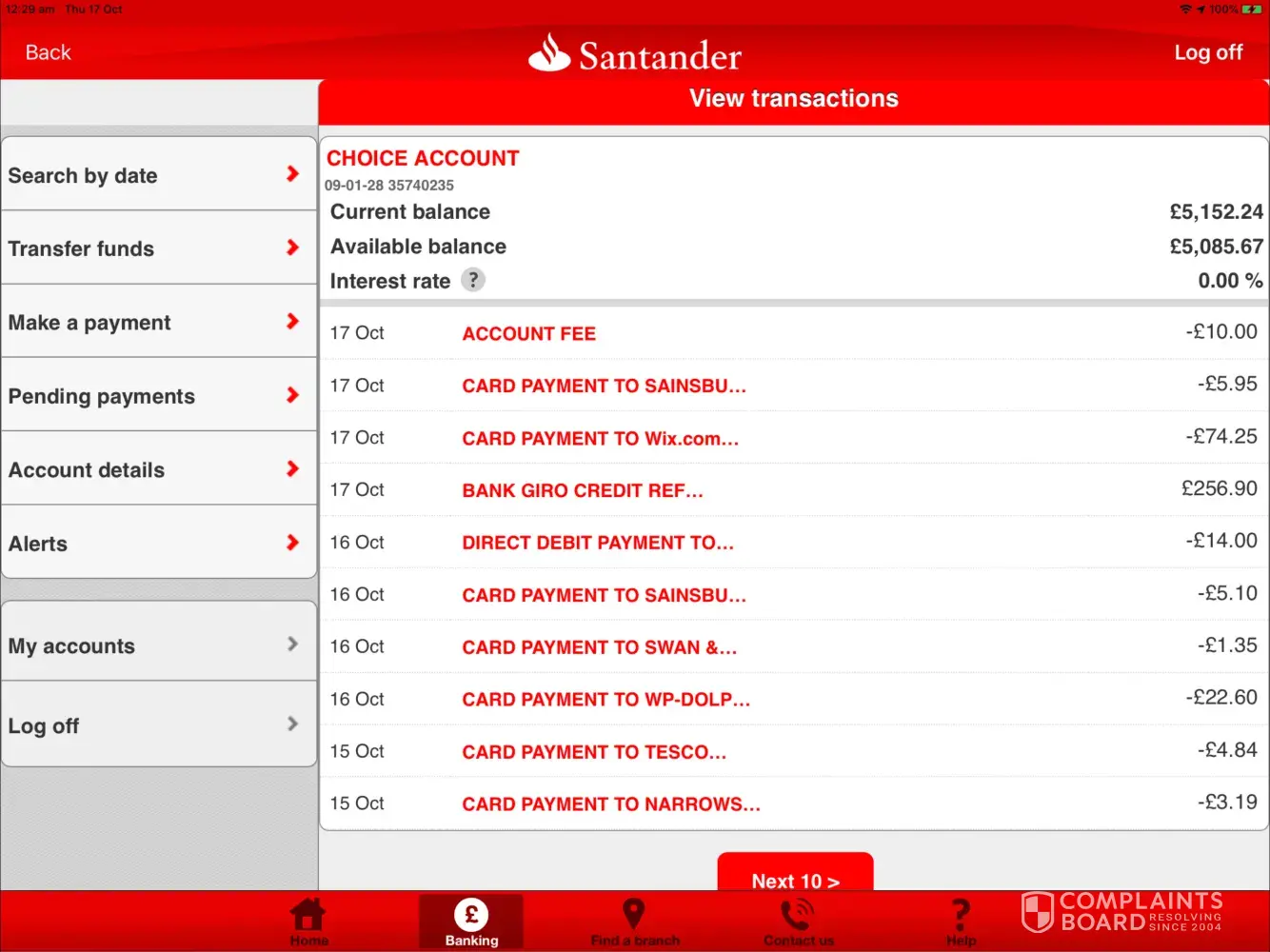Click the Transfer funds red chevron
The width and height of the screenshot is (1270, 952).
point(292,248)
